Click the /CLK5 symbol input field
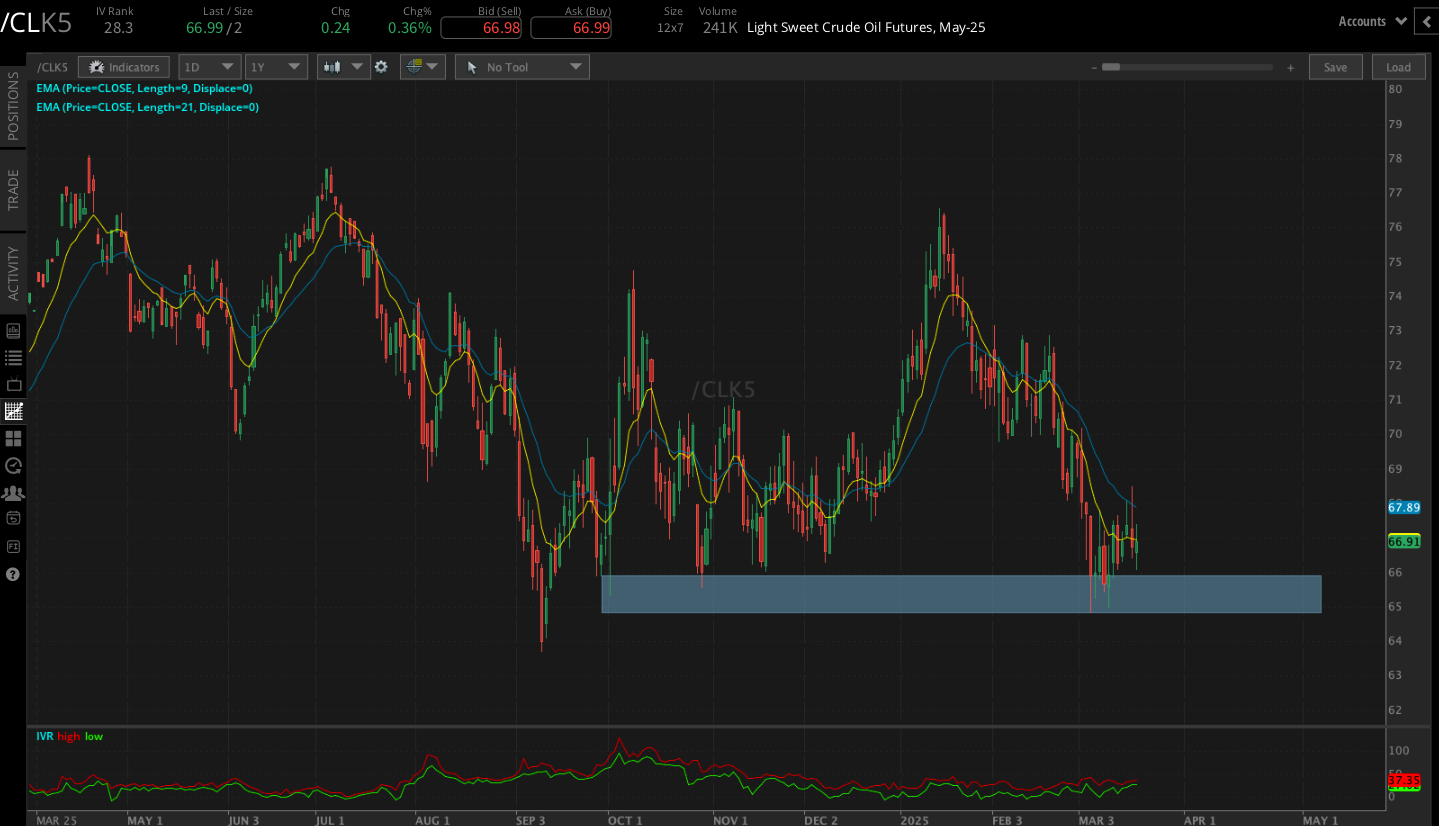 (52, 66)
